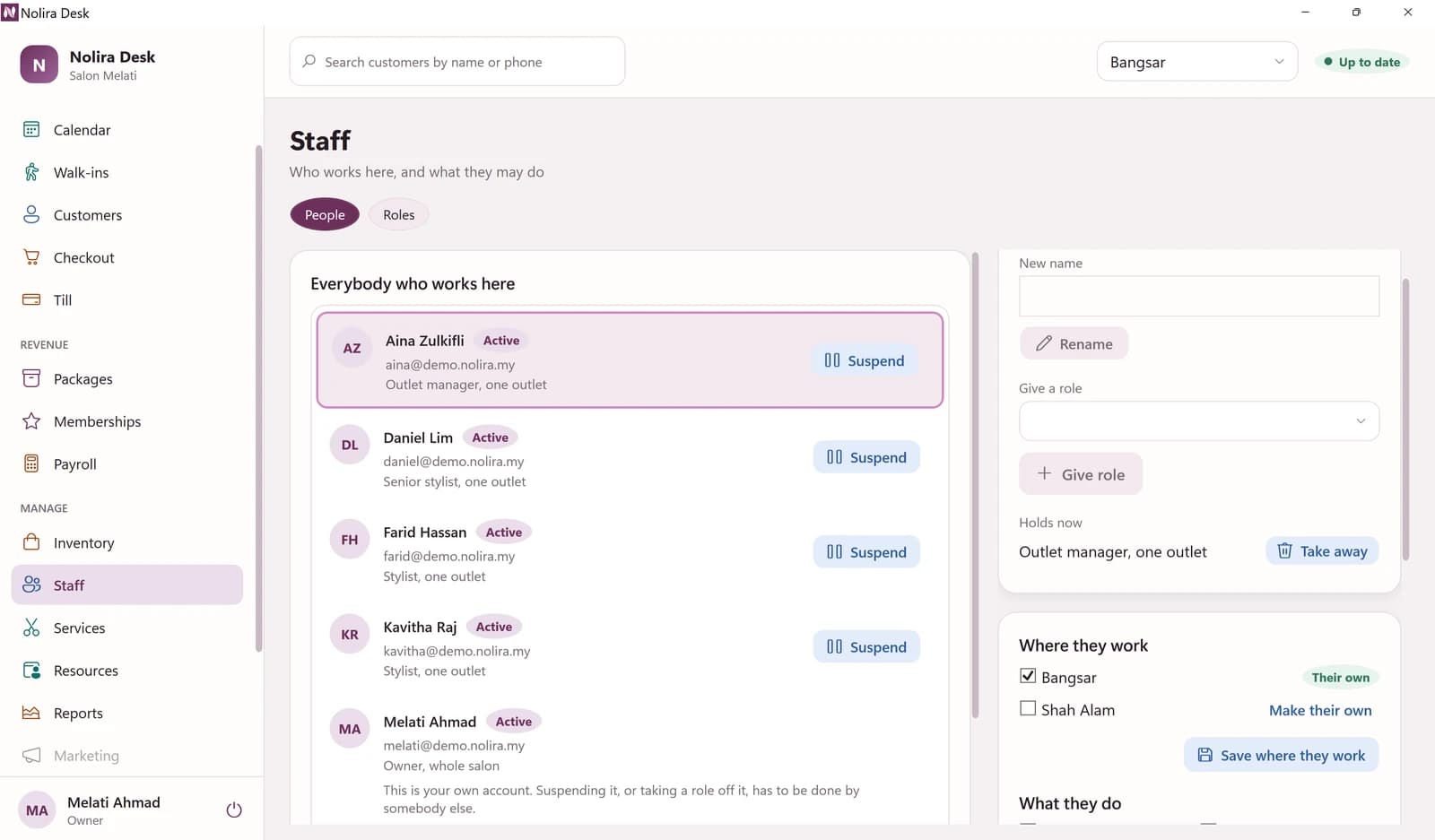Check the Shah Alam outlet checkbox
Screen dimensions: 1435x840
coord(1028,708)
